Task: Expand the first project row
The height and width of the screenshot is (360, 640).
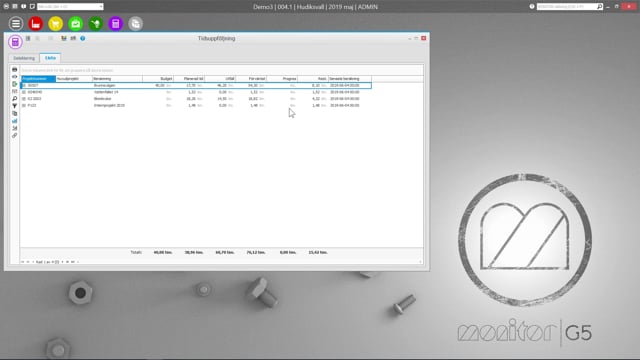Action: (24, 85)
